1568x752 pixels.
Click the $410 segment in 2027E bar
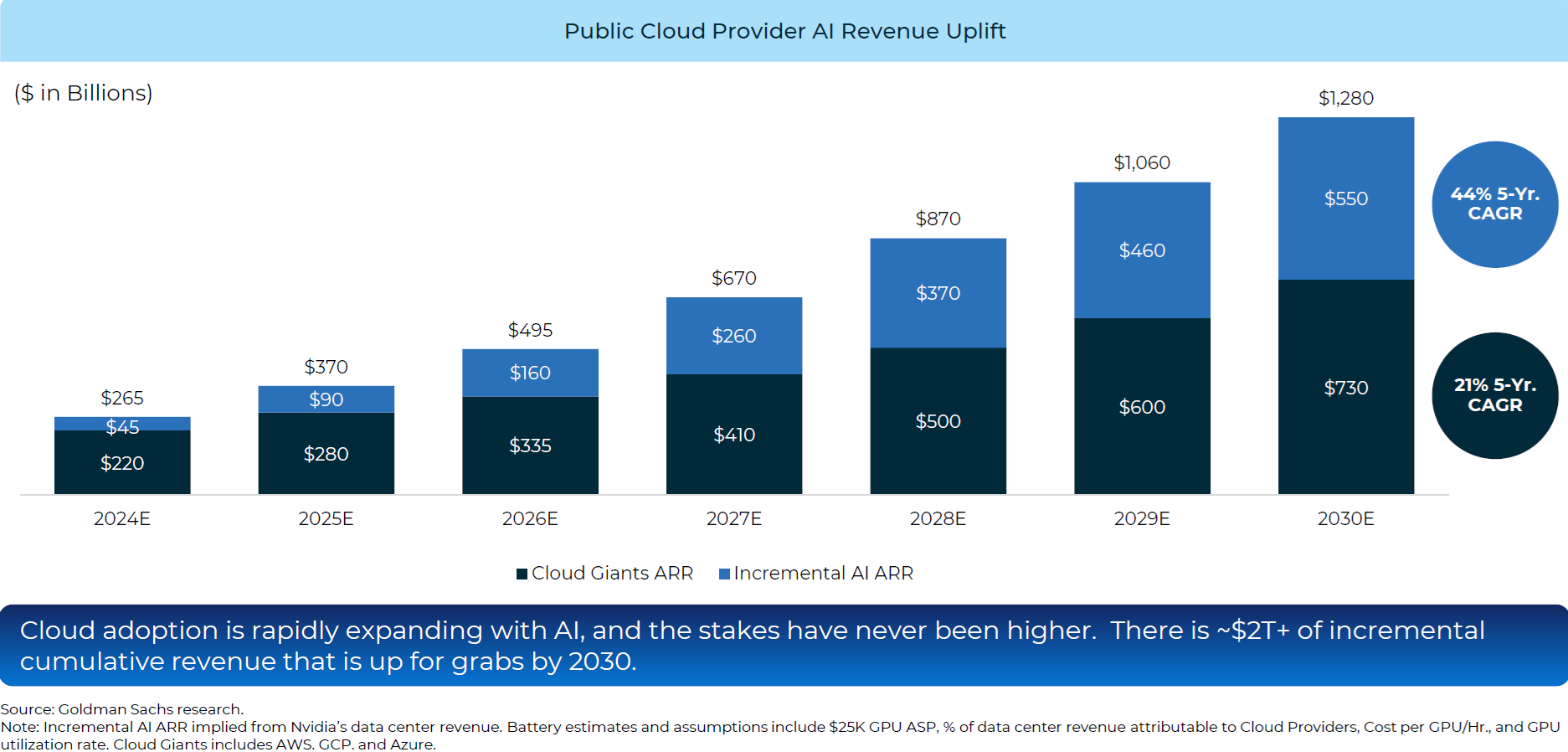[x=733, y=434]
